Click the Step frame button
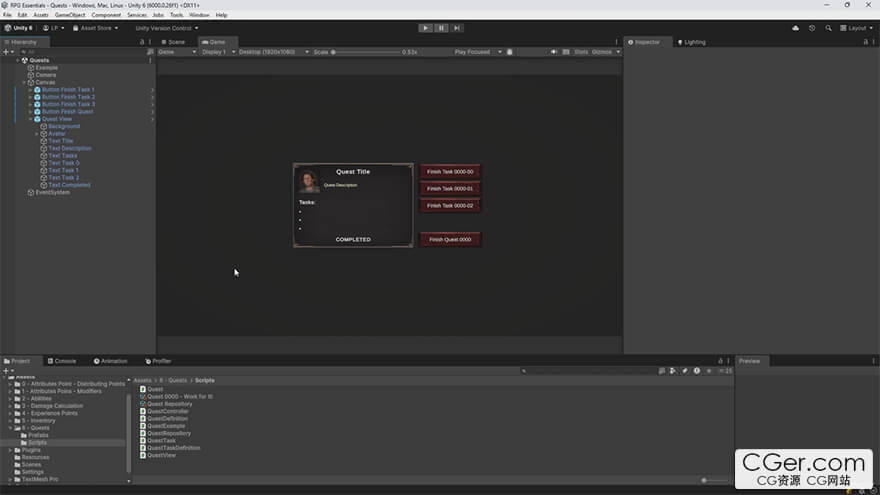 click(456, 28)
